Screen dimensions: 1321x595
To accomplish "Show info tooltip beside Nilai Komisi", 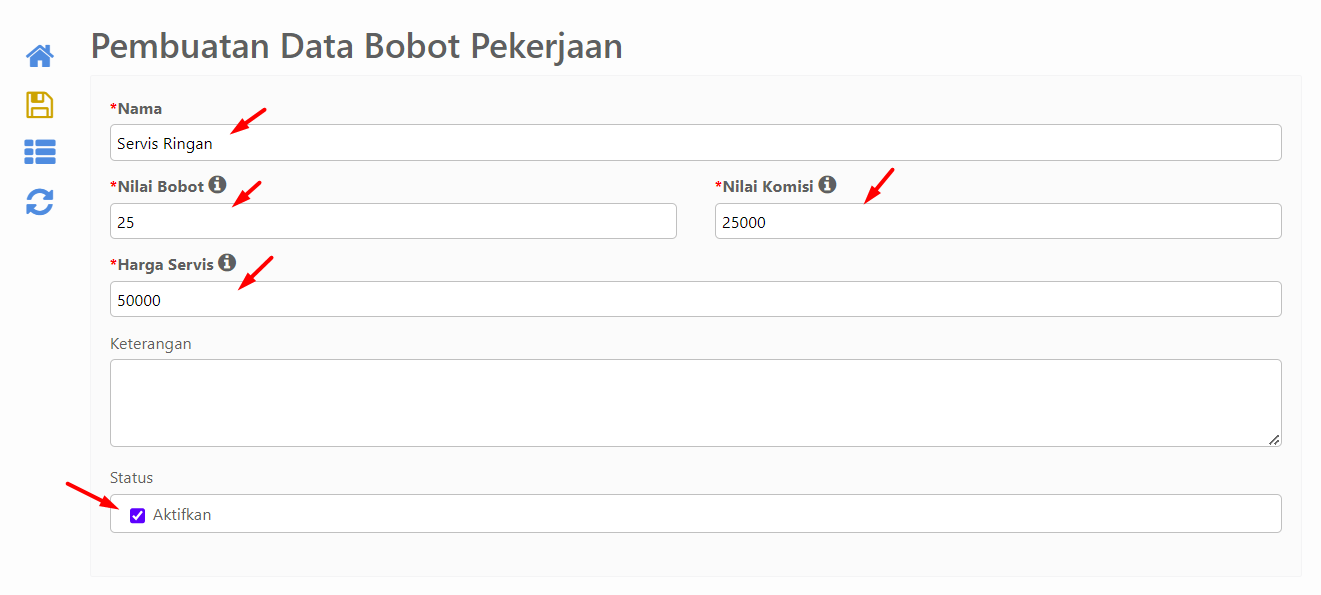I will coord(827,185).
